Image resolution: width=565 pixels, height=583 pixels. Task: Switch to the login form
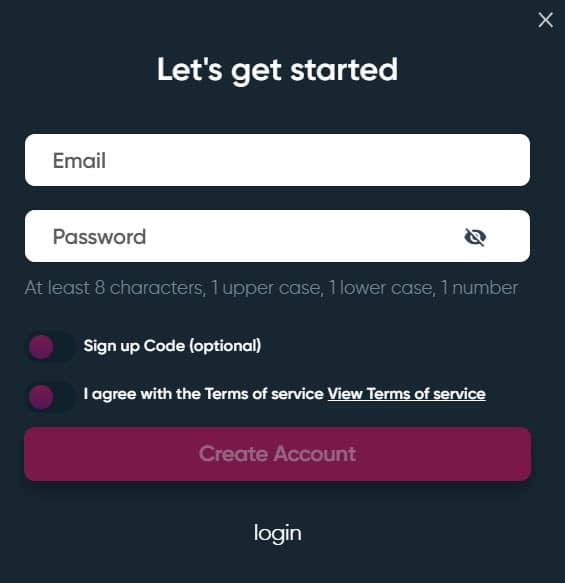[x=277, y=534]
